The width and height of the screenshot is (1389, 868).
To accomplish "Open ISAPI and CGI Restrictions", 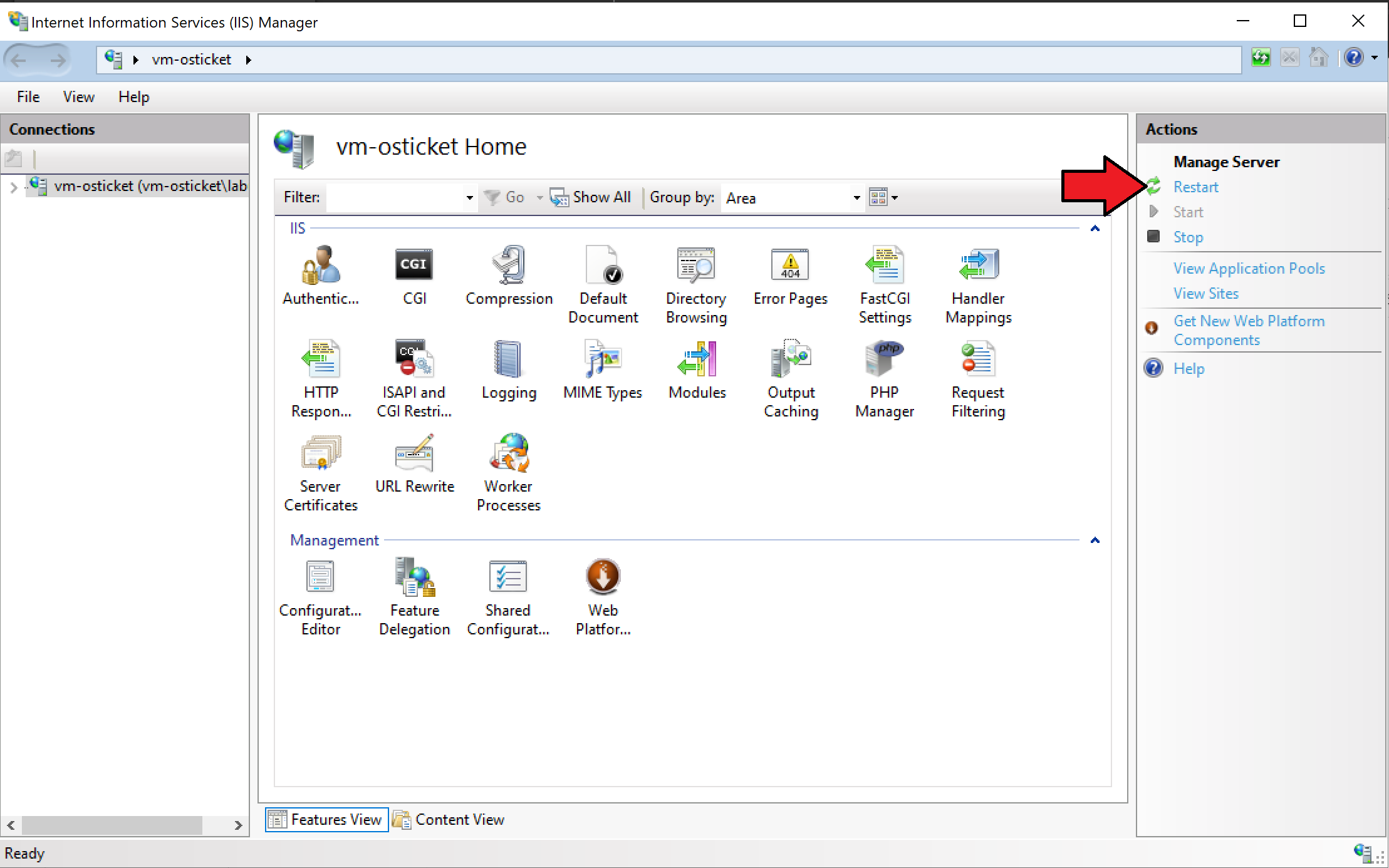I will [x=414, y=378].
